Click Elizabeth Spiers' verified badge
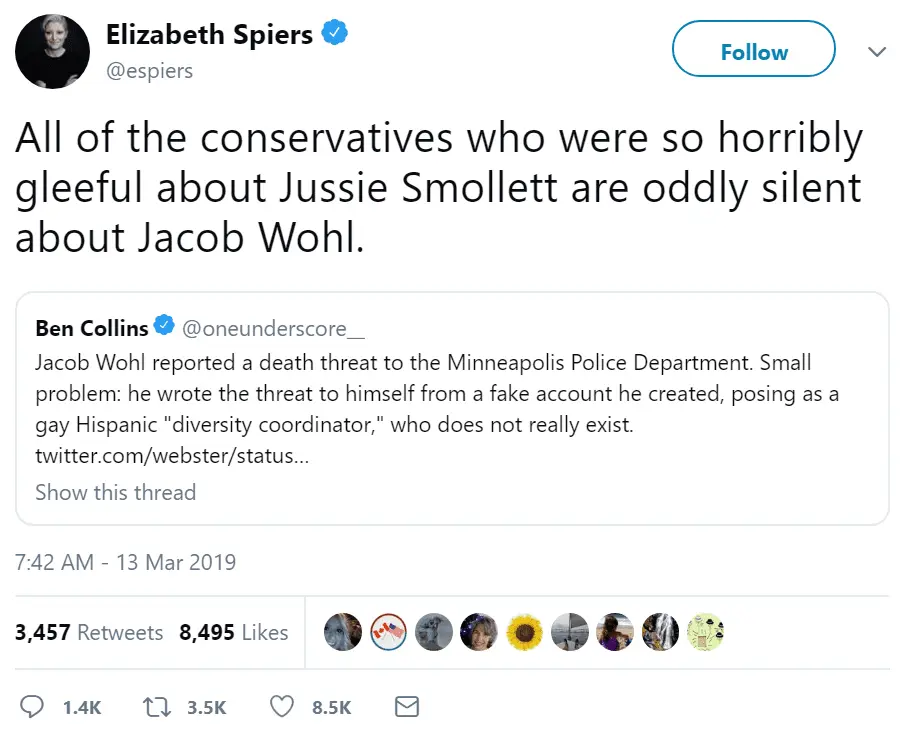901x735 pixels. coord(335,35)
